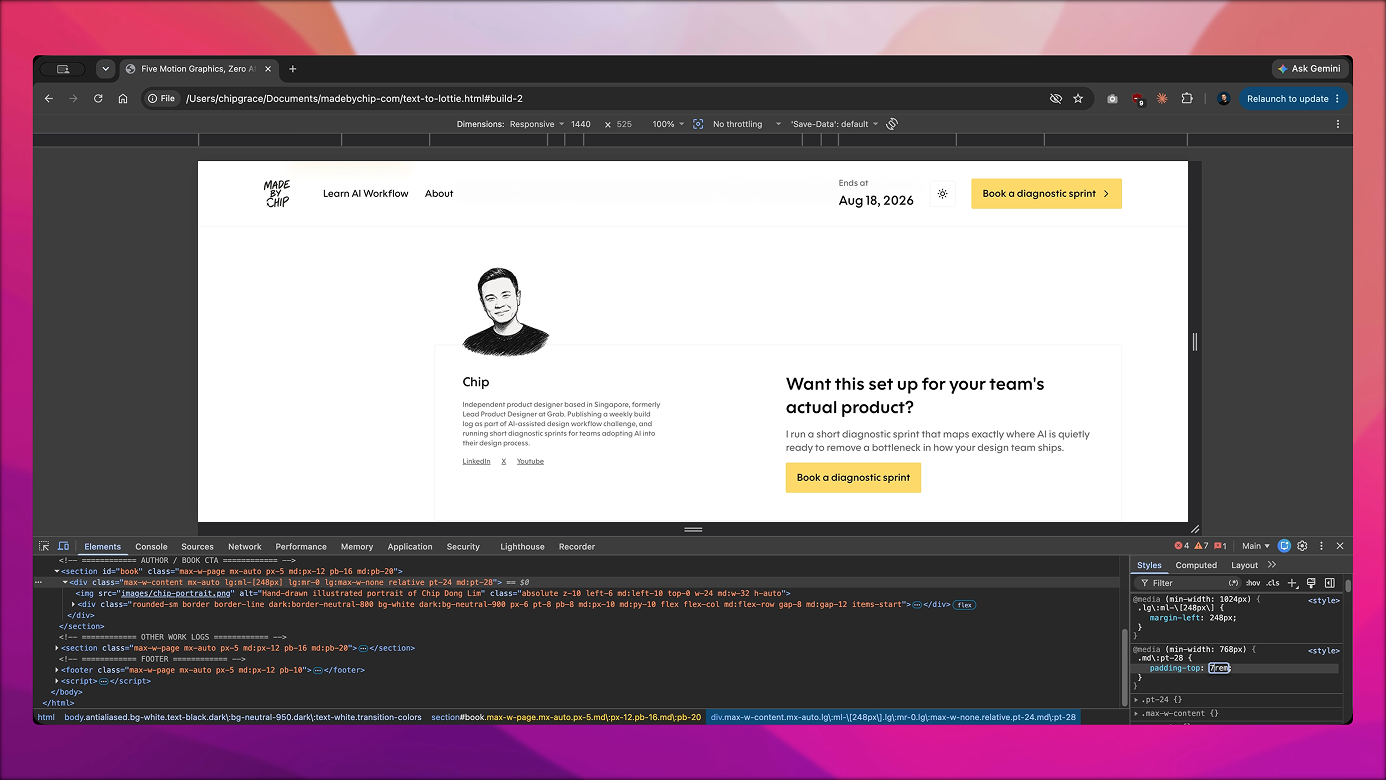Click the home icon in Chrome toolbar
The image size is (1386, 780).
(123, 98)
